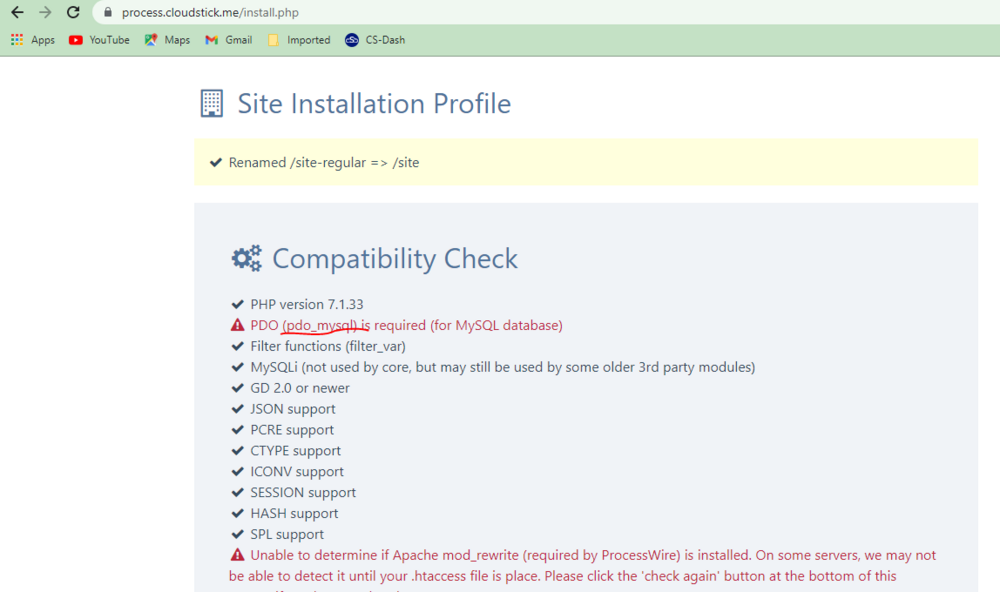1000x592 pixels.
Task: Click the checkmark beside GD 2.0 or newer
Action: [237, 388]
